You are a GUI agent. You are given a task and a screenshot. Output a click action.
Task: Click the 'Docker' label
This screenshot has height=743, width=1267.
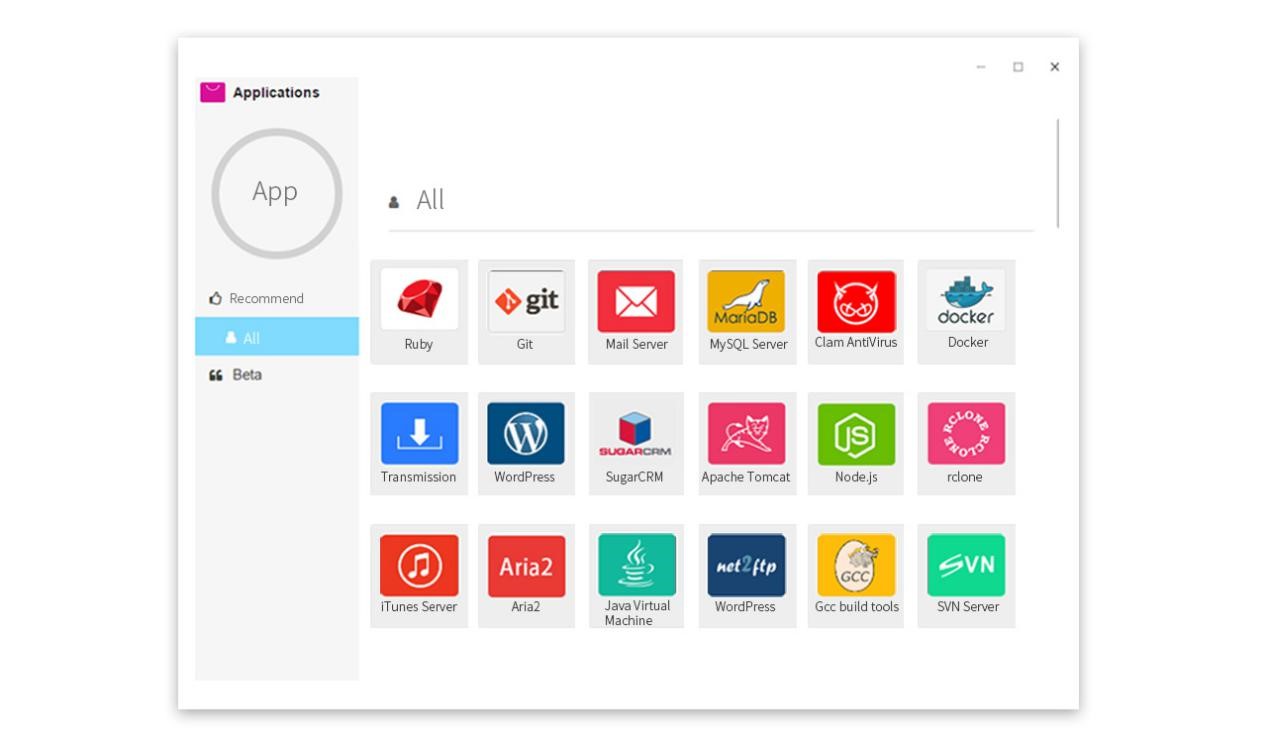click(x=968, y=342)
